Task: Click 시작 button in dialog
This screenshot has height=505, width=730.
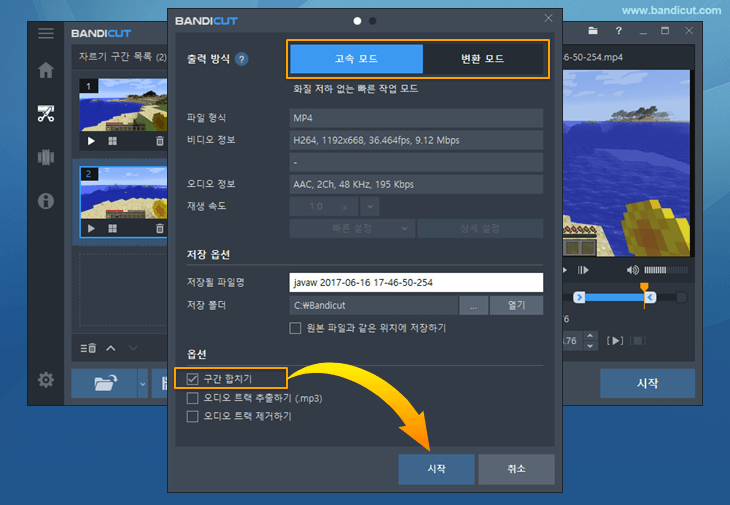Action: click(x=436, y=469)
